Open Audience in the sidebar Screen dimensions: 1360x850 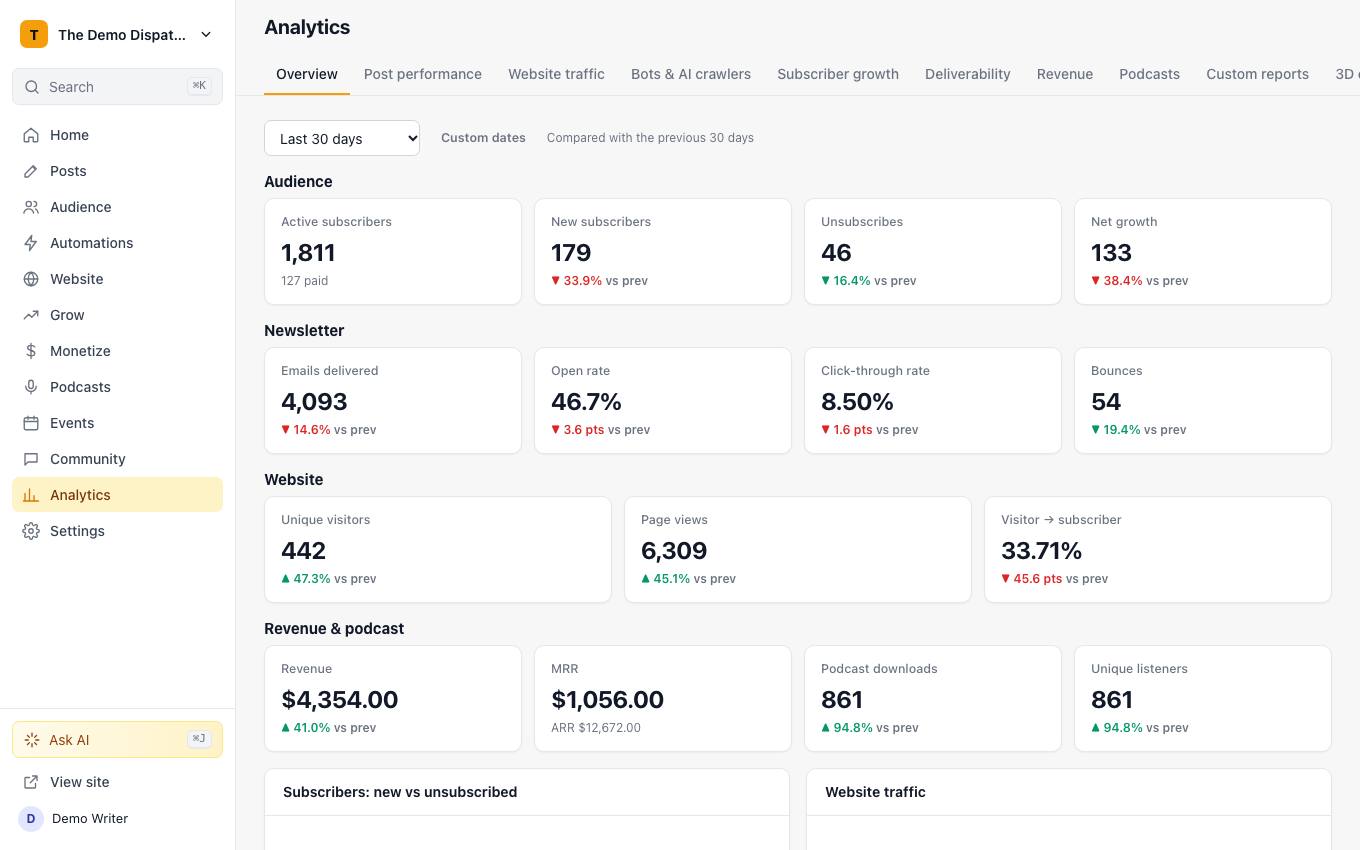pyautogui.click(x=117, y=207)
